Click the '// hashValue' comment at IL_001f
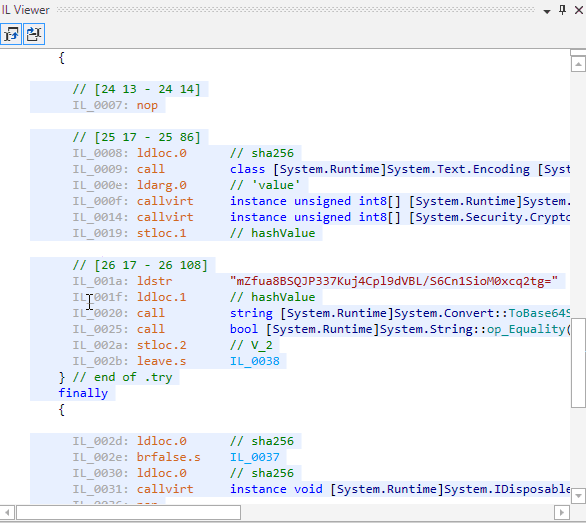The height and width of the screenshot is (523, 586). click(272, 297)
